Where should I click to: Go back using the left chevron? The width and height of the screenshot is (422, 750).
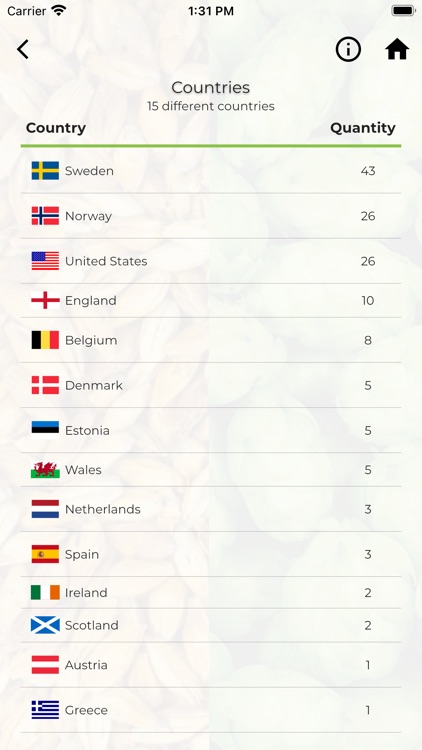[x=23, y=49]
